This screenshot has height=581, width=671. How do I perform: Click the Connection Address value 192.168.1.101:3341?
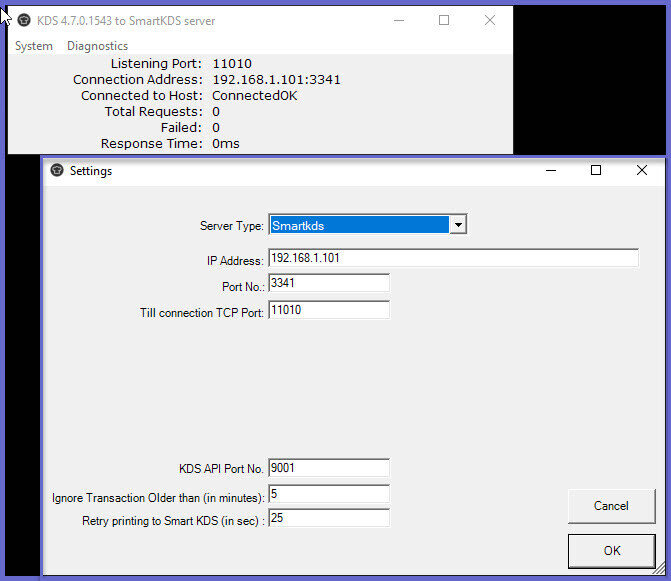click(x=276, y=80)
